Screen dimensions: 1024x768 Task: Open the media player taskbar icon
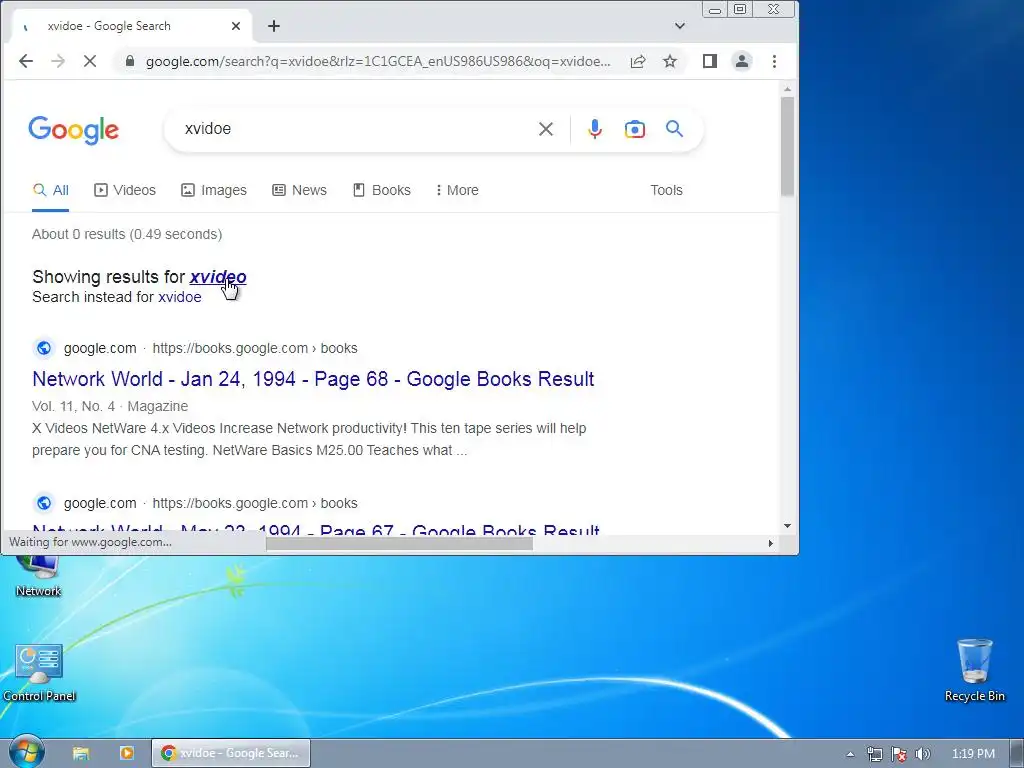tap(127, 754)
